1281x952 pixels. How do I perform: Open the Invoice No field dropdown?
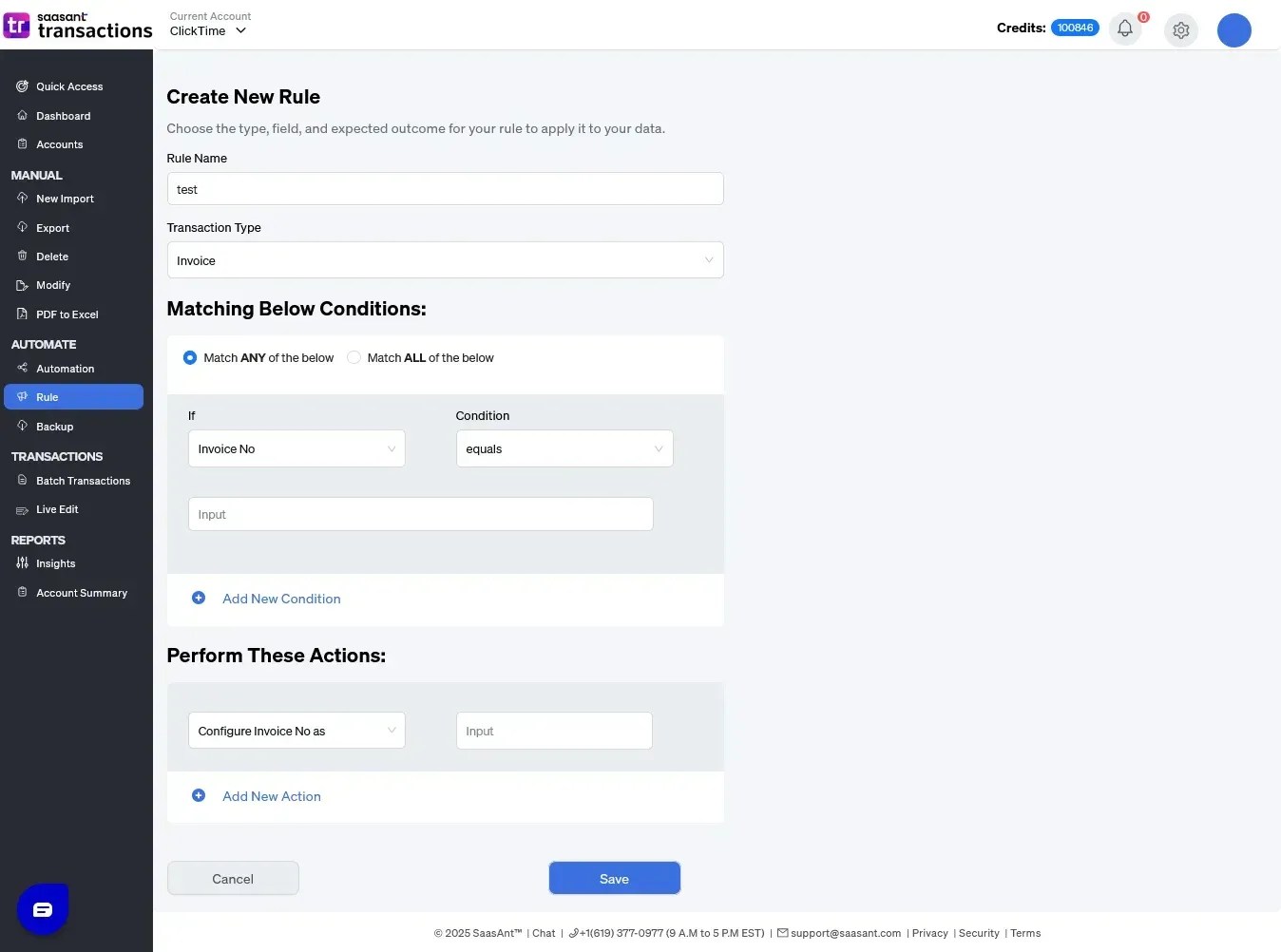tap(296, 449)
